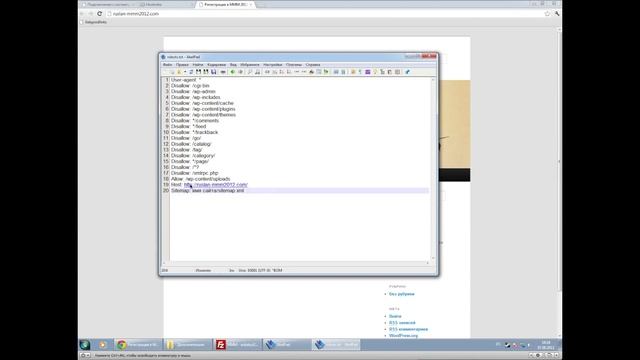Click the line 'Disallow: /wp-includes'
The height and width of the screenshot is (360, 640).
tap(196, 97)
